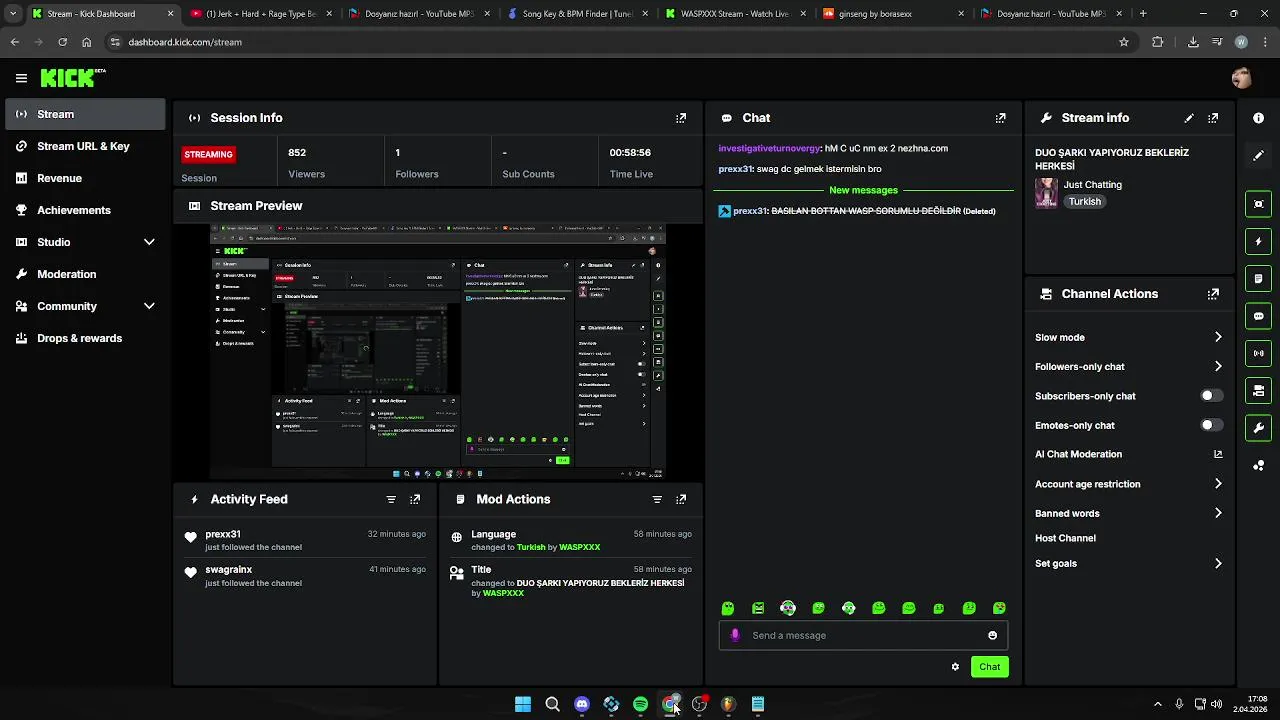Open the Achievements page
Viewport: 1280px width, 720px height.
point(85,210)
